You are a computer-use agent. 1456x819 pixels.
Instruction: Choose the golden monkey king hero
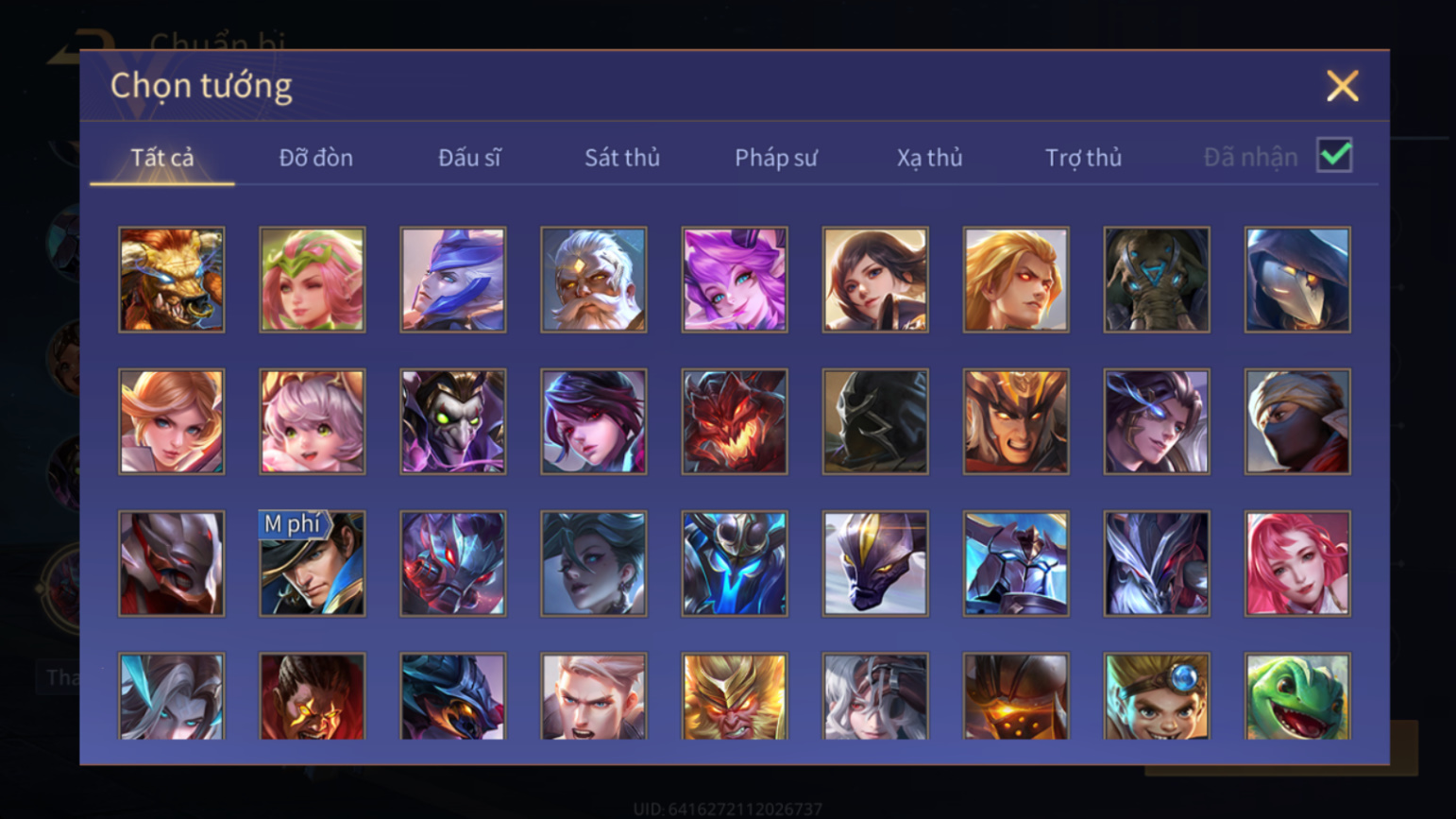click(x=735, y=696)
